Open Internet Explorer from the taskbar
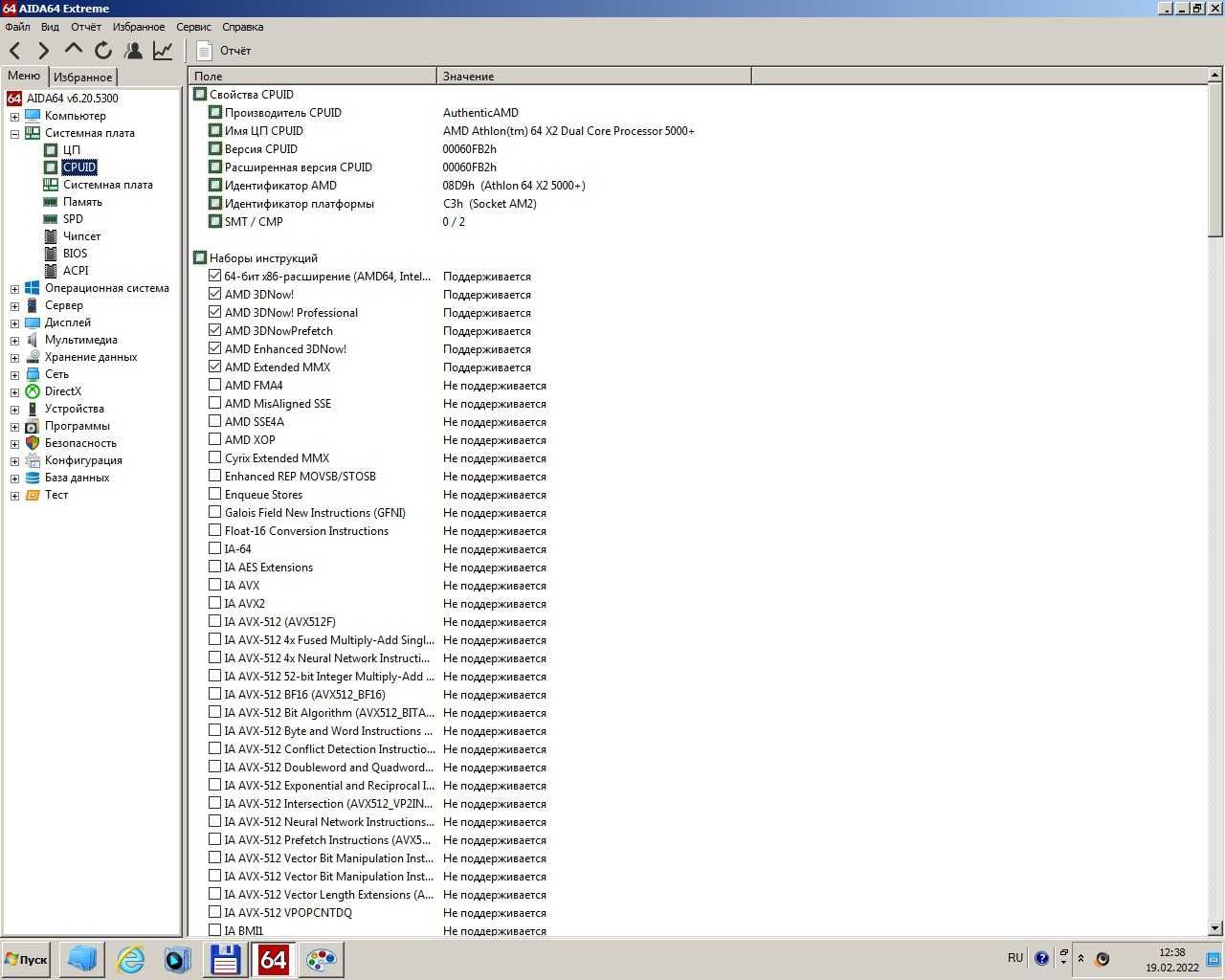Viewport: 1225px width, 980px height. click(x=130, y=959)
